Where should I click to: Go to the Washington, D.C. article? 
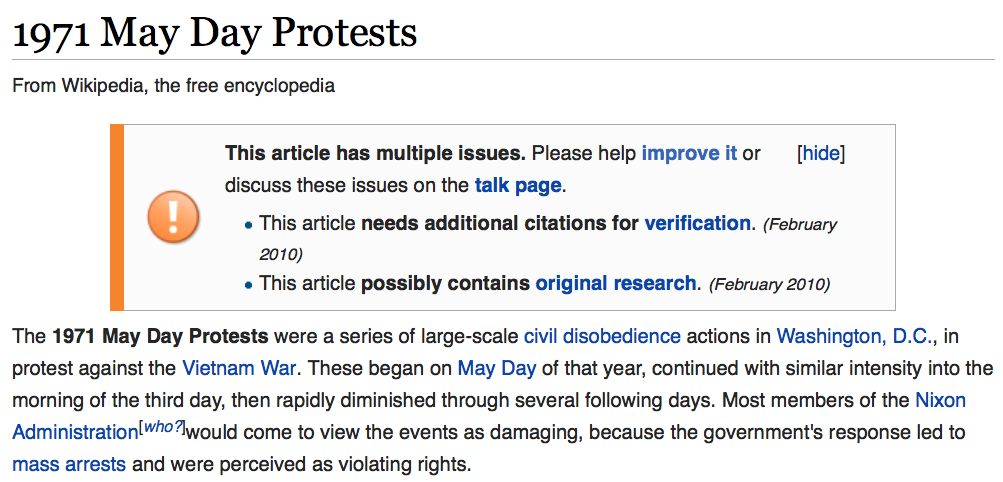(x=855, y=336)
